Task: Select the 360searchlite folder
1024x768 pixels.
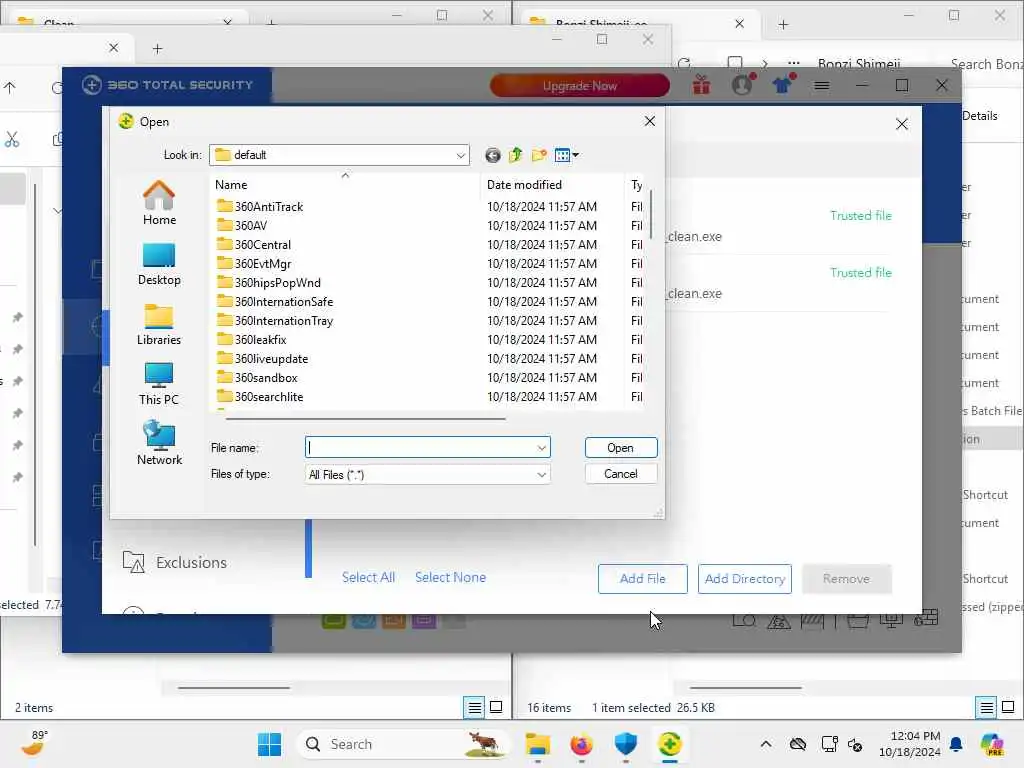Action: coord(260,396)
